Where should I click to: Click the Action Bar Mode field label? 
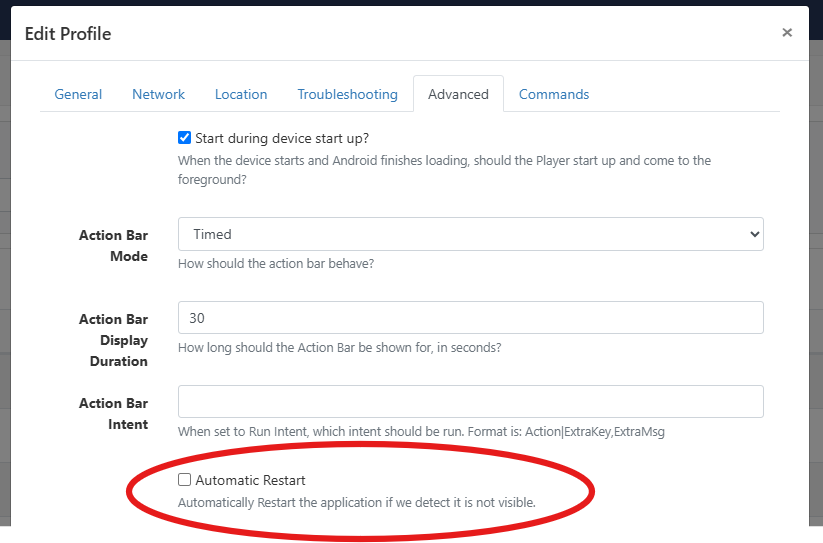pos(113,246)
